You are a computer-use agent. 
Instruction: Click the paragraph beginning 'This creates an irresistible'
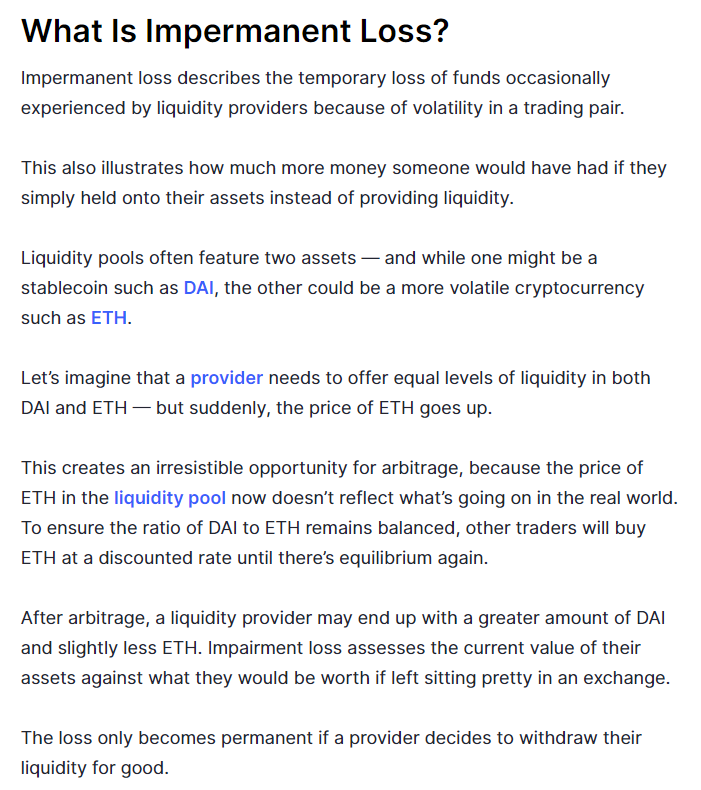pos(349,513)
